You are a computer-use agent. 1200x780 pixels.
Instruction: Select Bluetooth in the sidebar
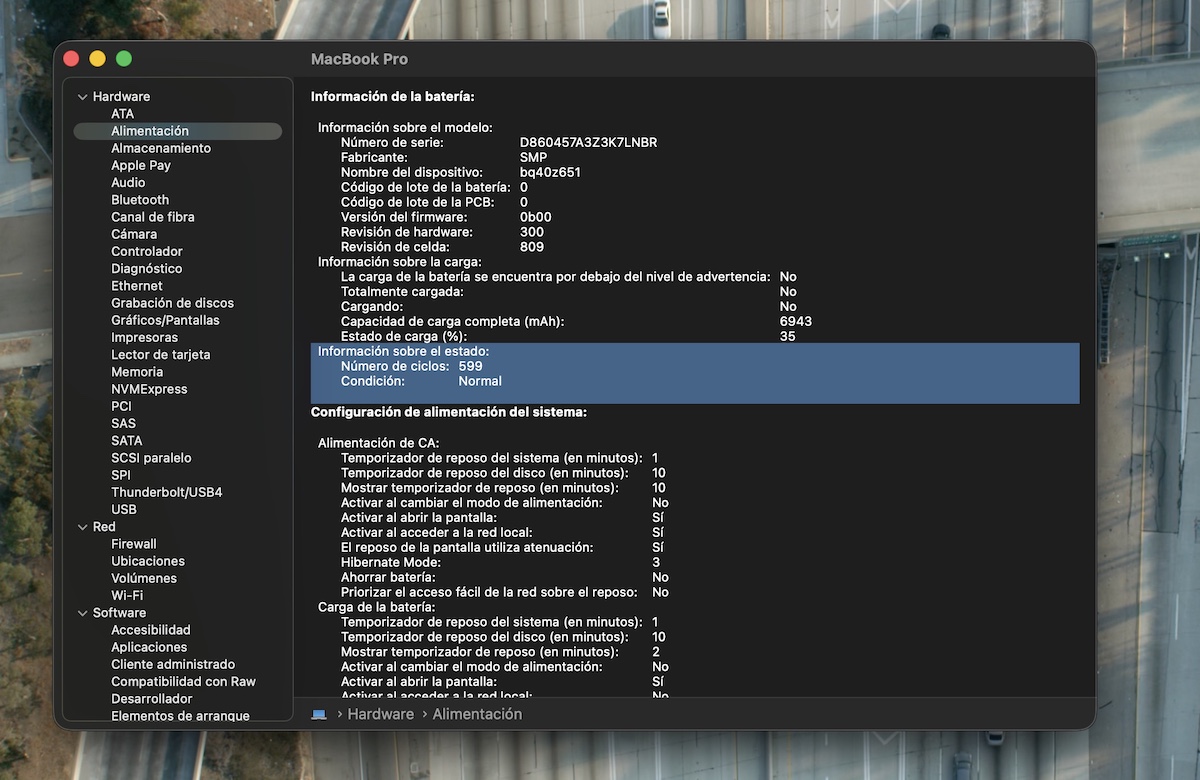[x=140, y=200]
